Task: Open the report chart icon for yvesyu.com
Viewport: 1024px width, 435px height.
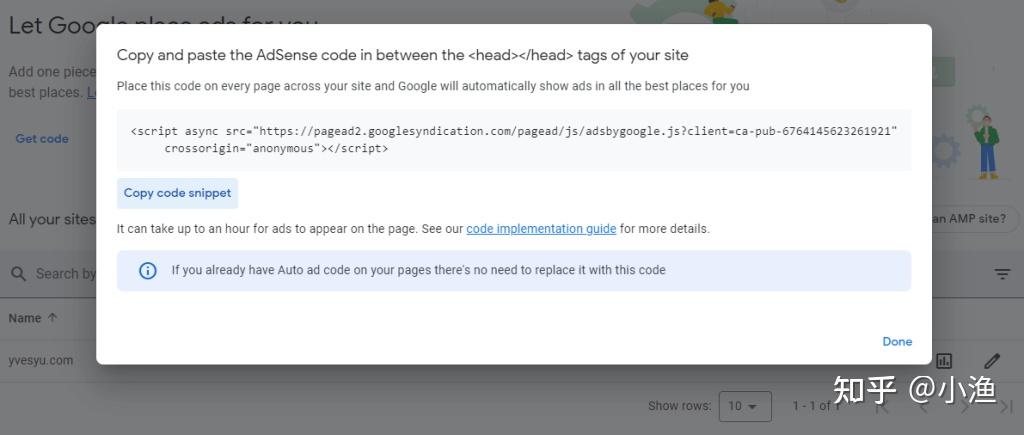Action: click(944, 361)
